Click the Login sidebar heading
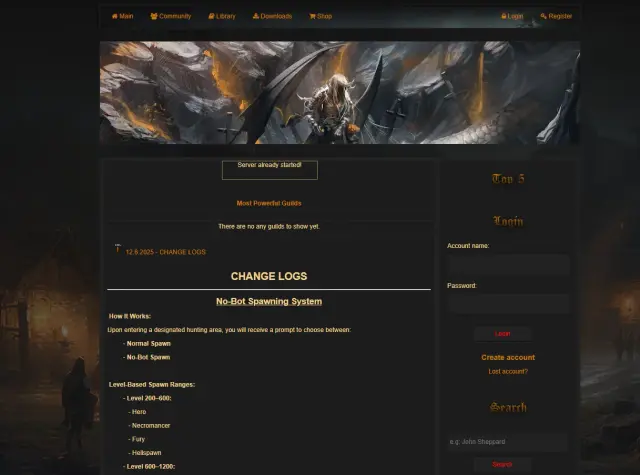The height and width of the screenshot is (475, 640). click(508, 221)
